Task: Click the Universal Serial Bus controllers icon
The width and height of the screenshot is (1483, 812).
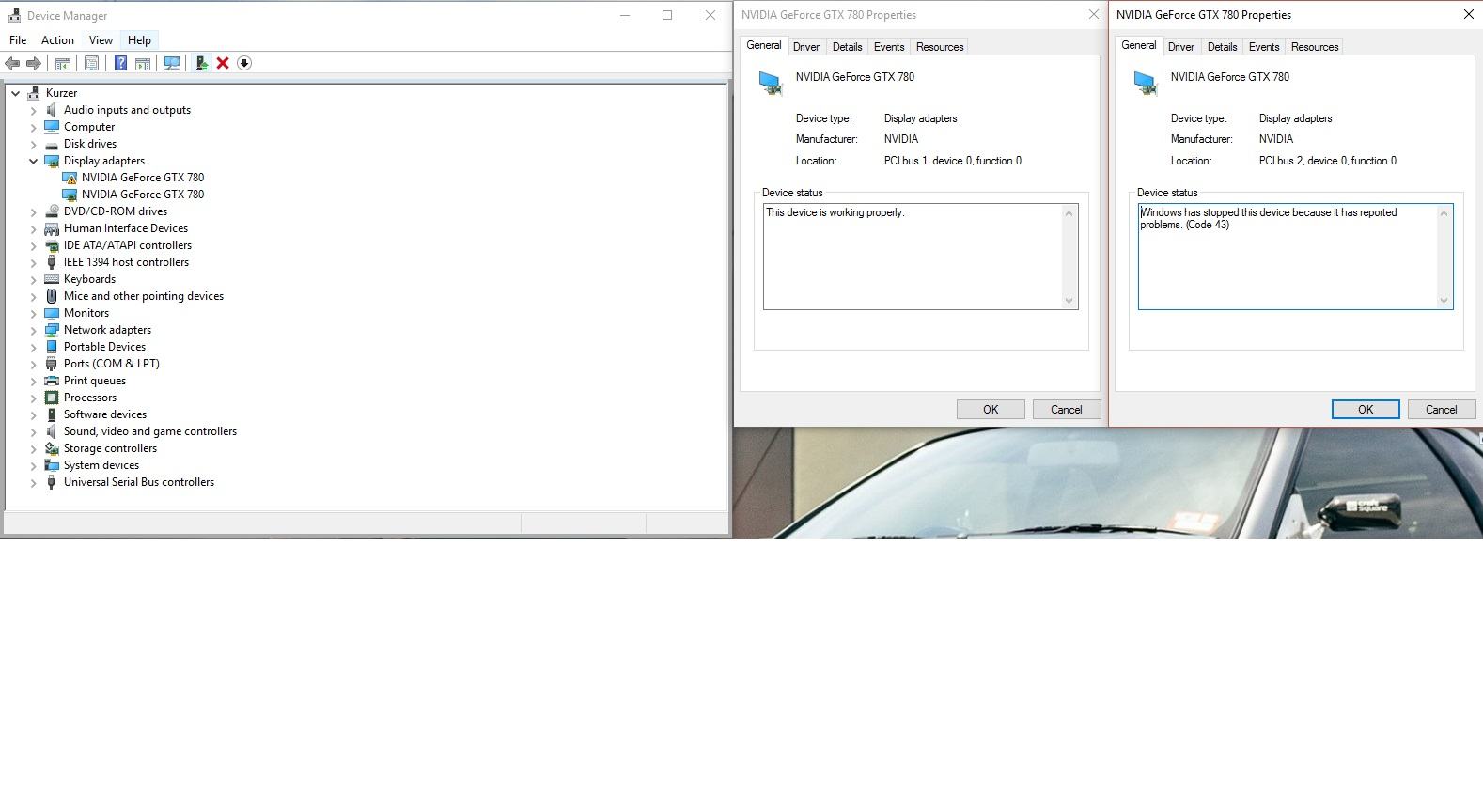Action: tap(52, 482)
